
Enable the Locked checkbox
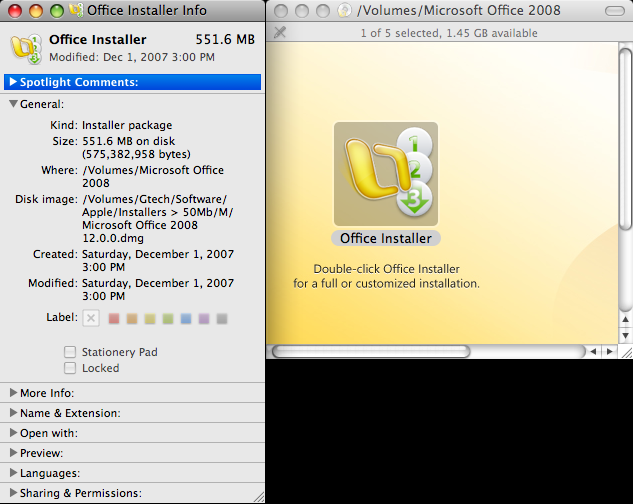point(70,368)
